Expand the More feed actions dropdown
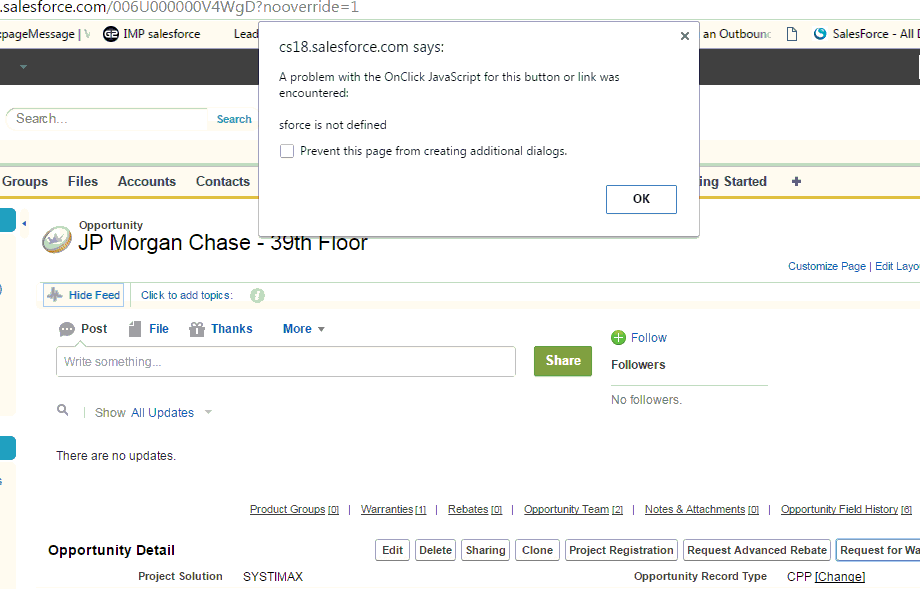The height and width of the screenshot is (589, 920). pyautogui.click(x=303, y=329)
